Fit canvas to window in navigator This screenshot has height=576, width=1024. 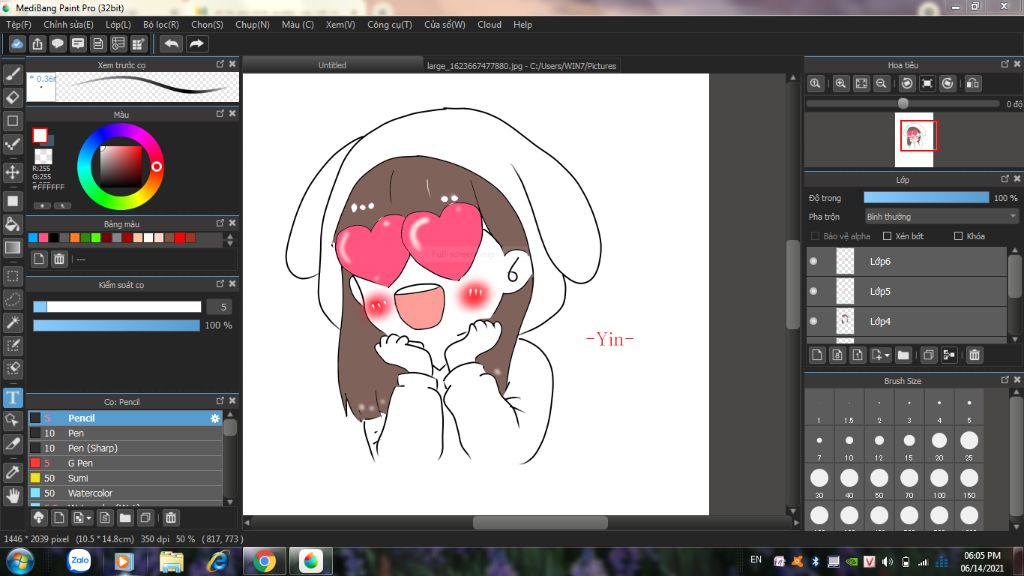tap(861, 84)
